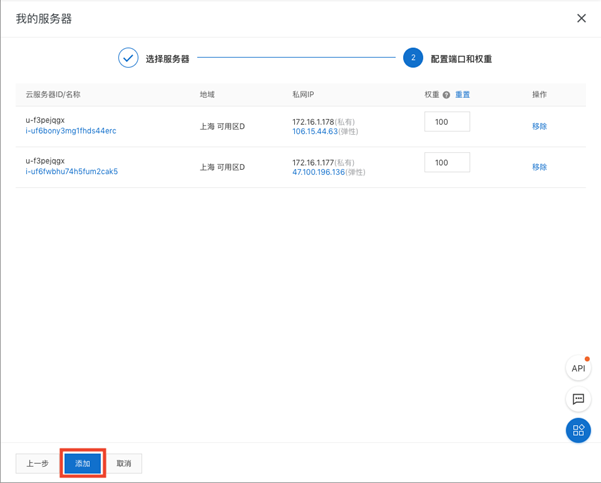Select the 配置端口和权重 step label
Viewport: 601px width, 483px height.
tap(461, 59)
